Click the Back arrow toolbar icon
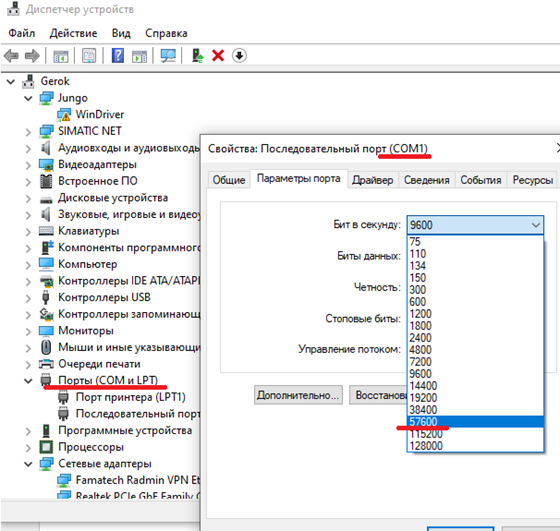The height and width of the screenshot is (531, 560). point(11,56)
